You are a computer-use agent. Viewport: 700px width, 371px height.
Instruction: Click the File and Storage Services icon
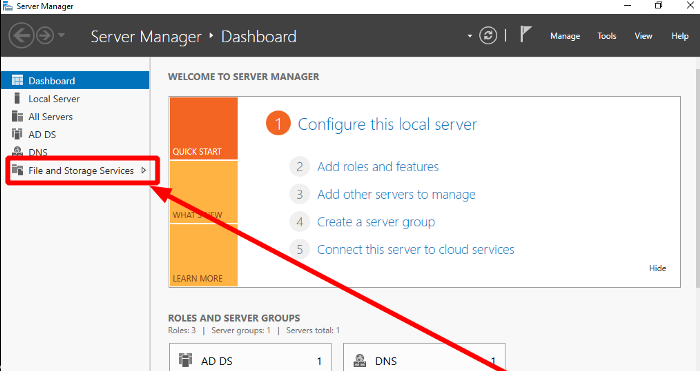pyautogui.click(x=17, y=170)
